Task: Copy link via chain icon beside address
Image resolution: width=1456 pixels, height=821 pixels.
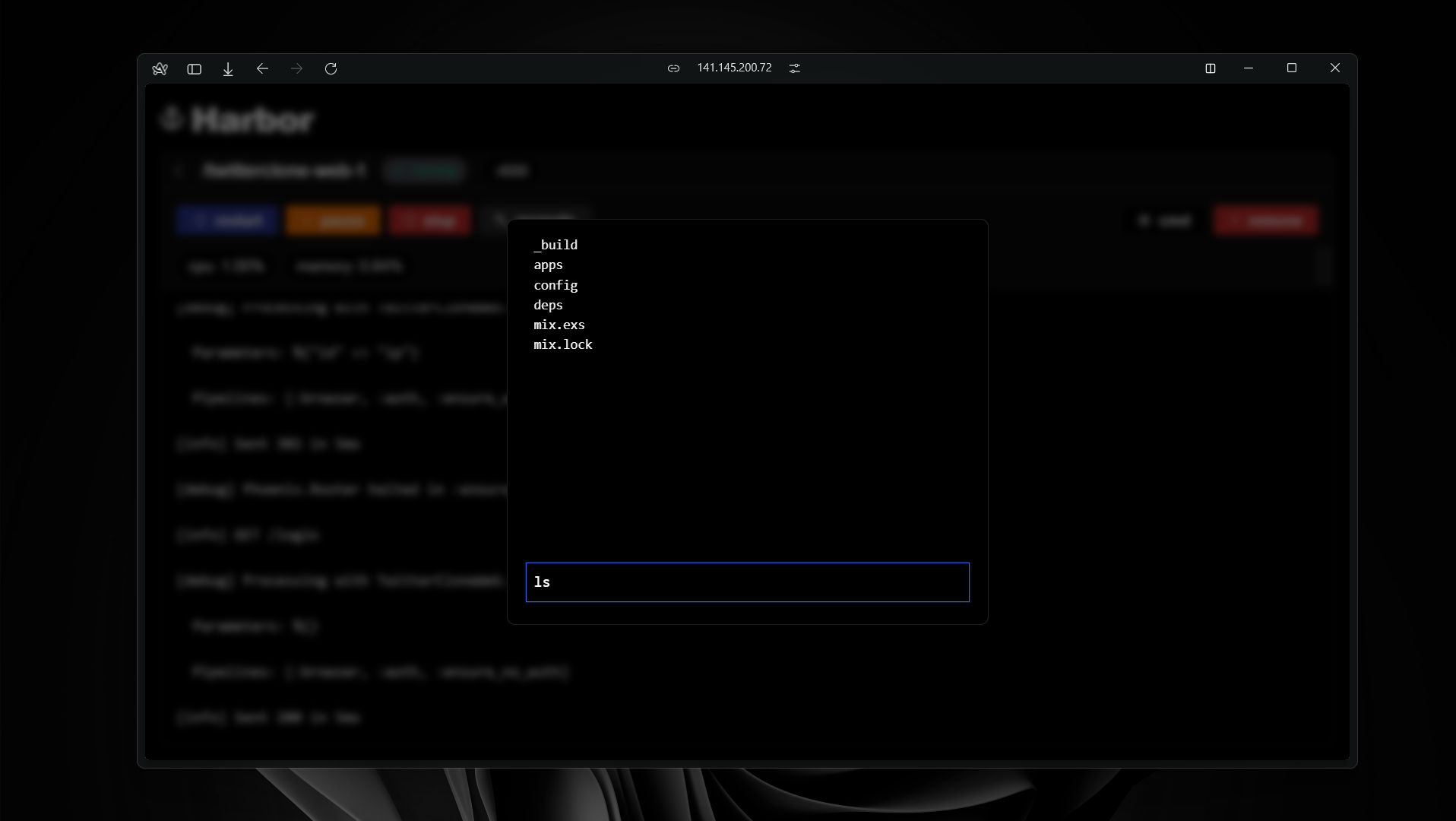Action: 673,68
